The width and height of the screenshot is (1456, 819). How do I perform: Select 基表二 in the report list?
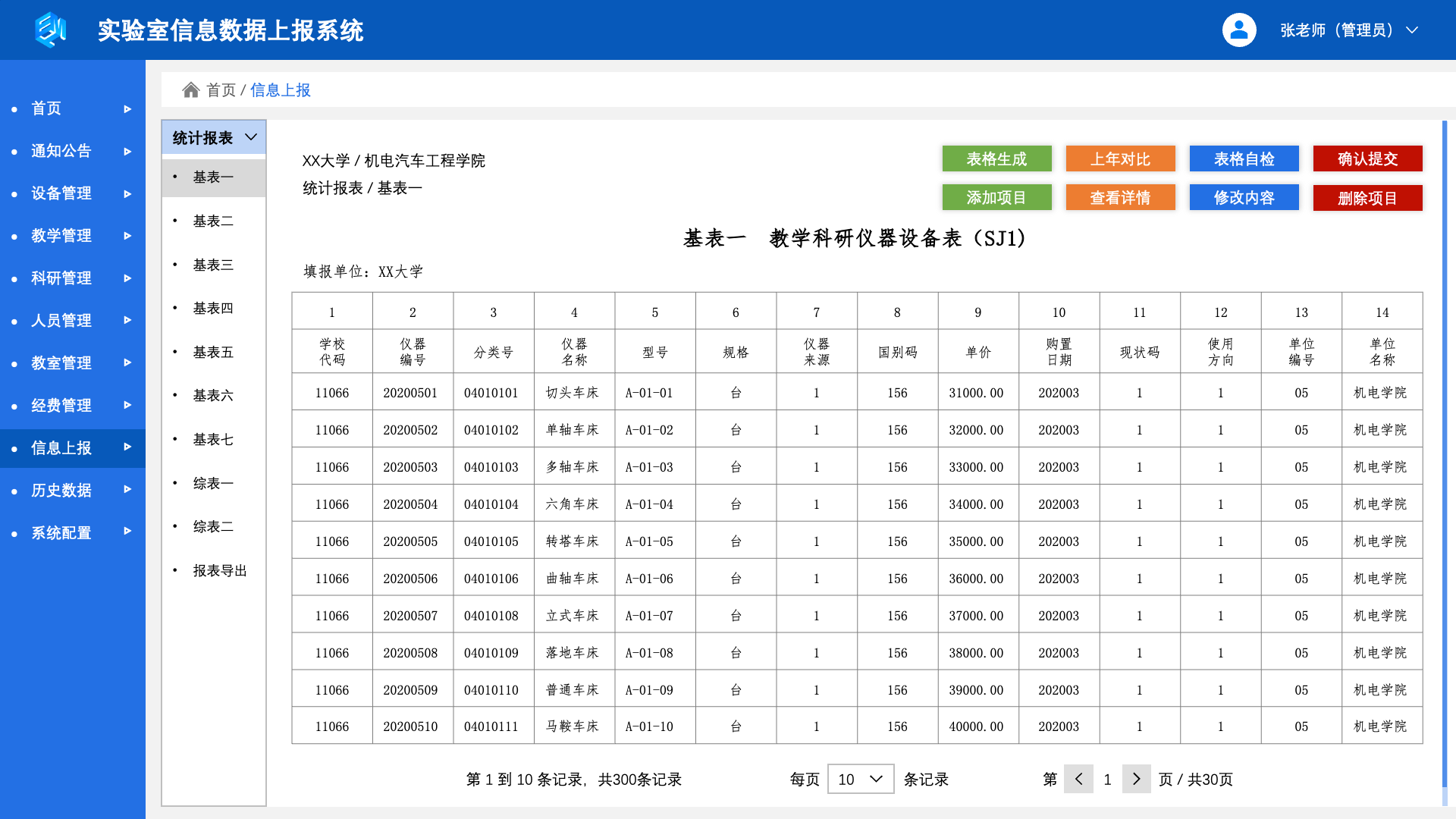213,221
